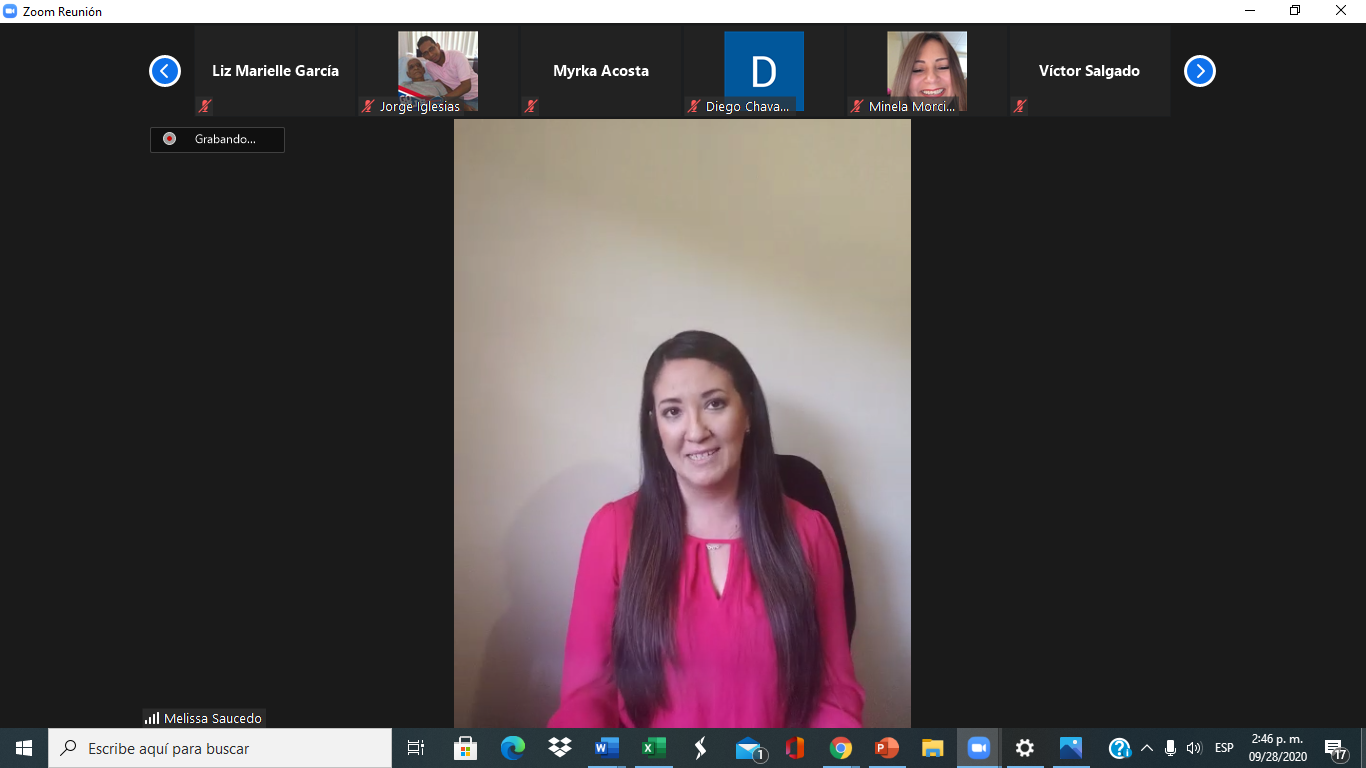Click Diego Chava... avatar tile
Screen dimensions: 1366x768
pyautogui.click(x=764, y=71)
